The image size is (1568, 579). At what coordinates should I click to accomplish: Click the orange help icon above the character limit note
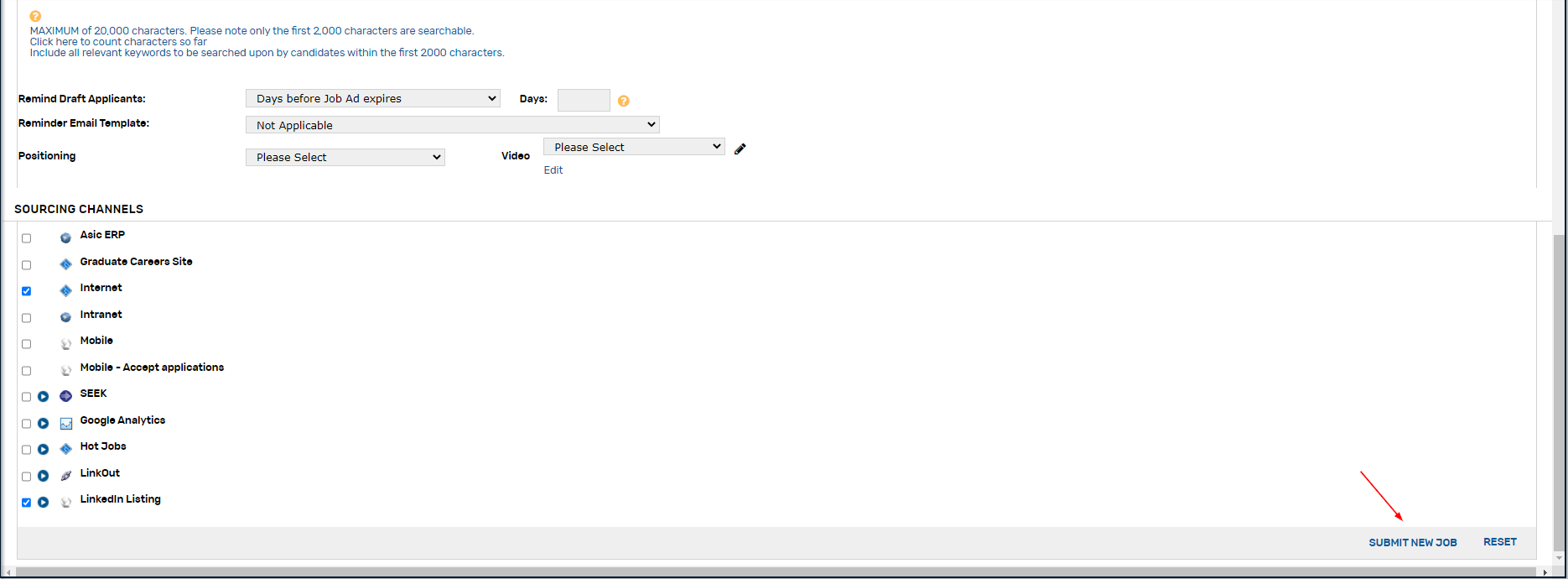coord(35,16)
